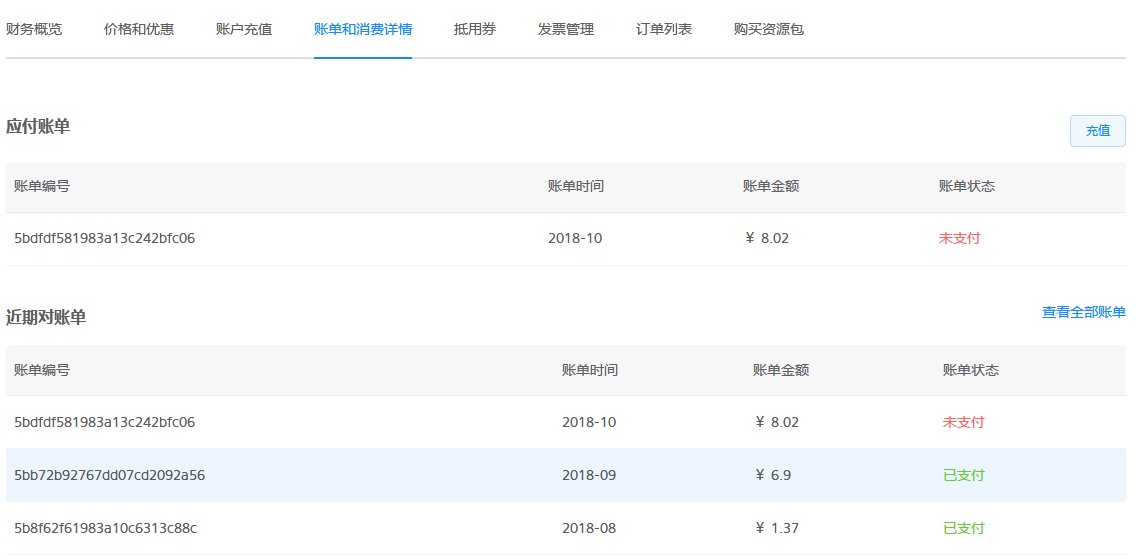The image size is (1147, 560).
Task: Click 账单时间 header in 近期对账单 table
Action: click(590, 371)
